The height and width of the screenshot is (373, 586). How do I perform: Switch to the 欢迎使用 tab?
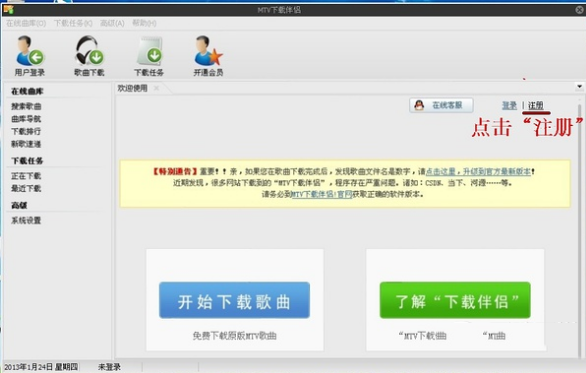pos(133,88)
